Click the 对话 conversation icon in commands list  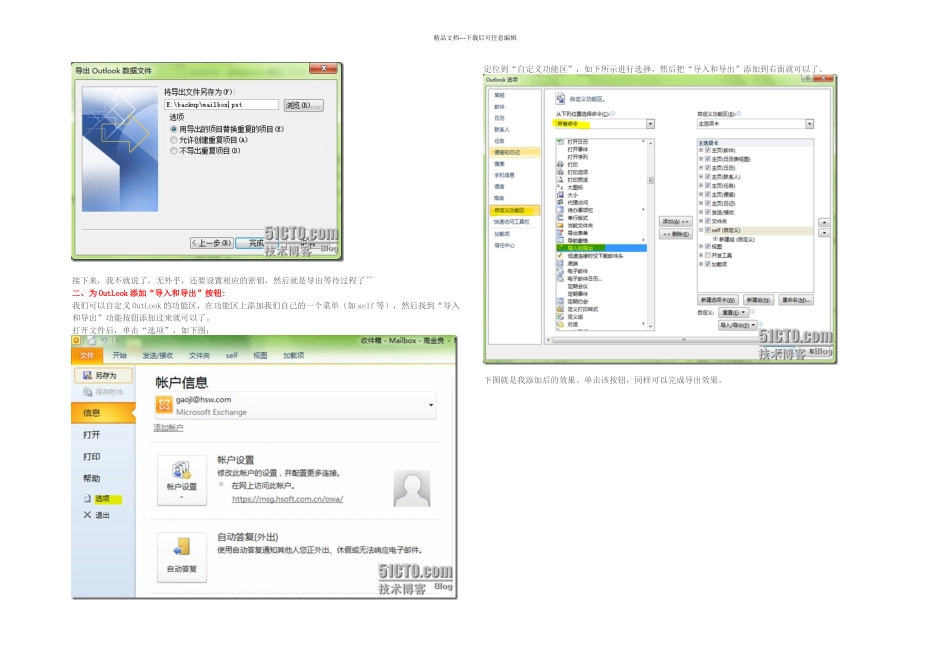tap(560, 324)
